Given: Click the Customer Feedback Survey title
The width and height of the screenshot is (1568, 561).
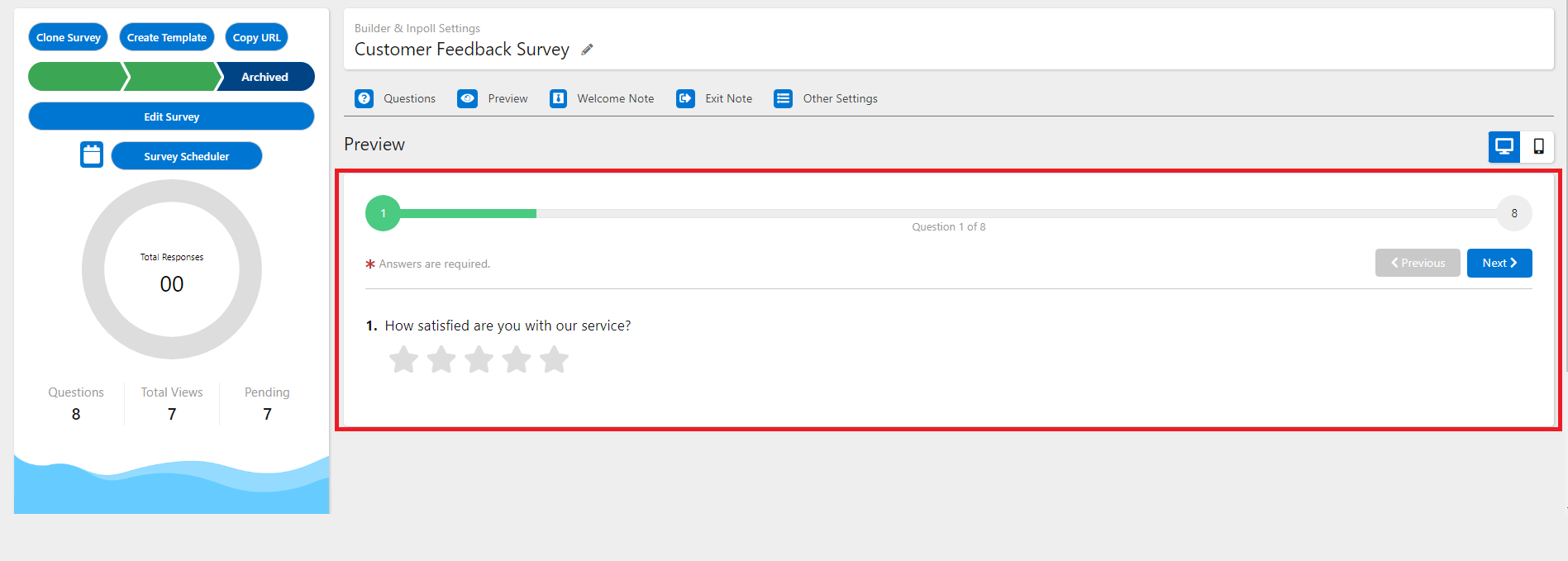Looking at the screenshot, I should point(462,50).
